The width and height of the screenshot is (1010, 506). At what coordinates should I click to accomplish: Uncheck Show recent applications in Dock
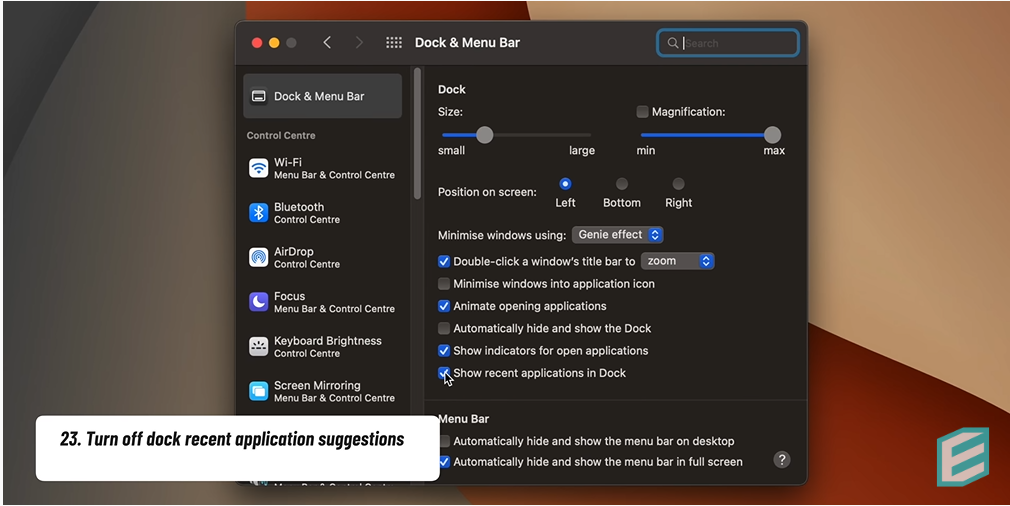click(444, 373)
